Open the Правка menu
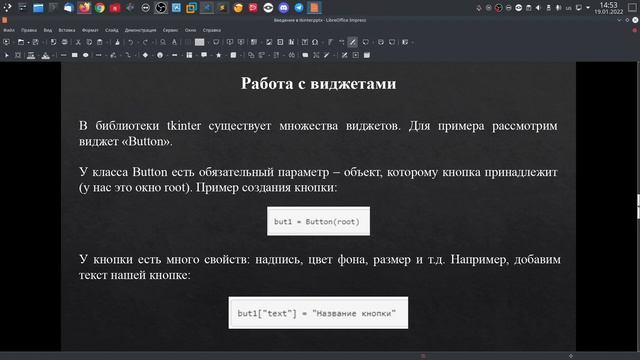The width and height of the screenshot is (640, 360). (x=29, y=30)
